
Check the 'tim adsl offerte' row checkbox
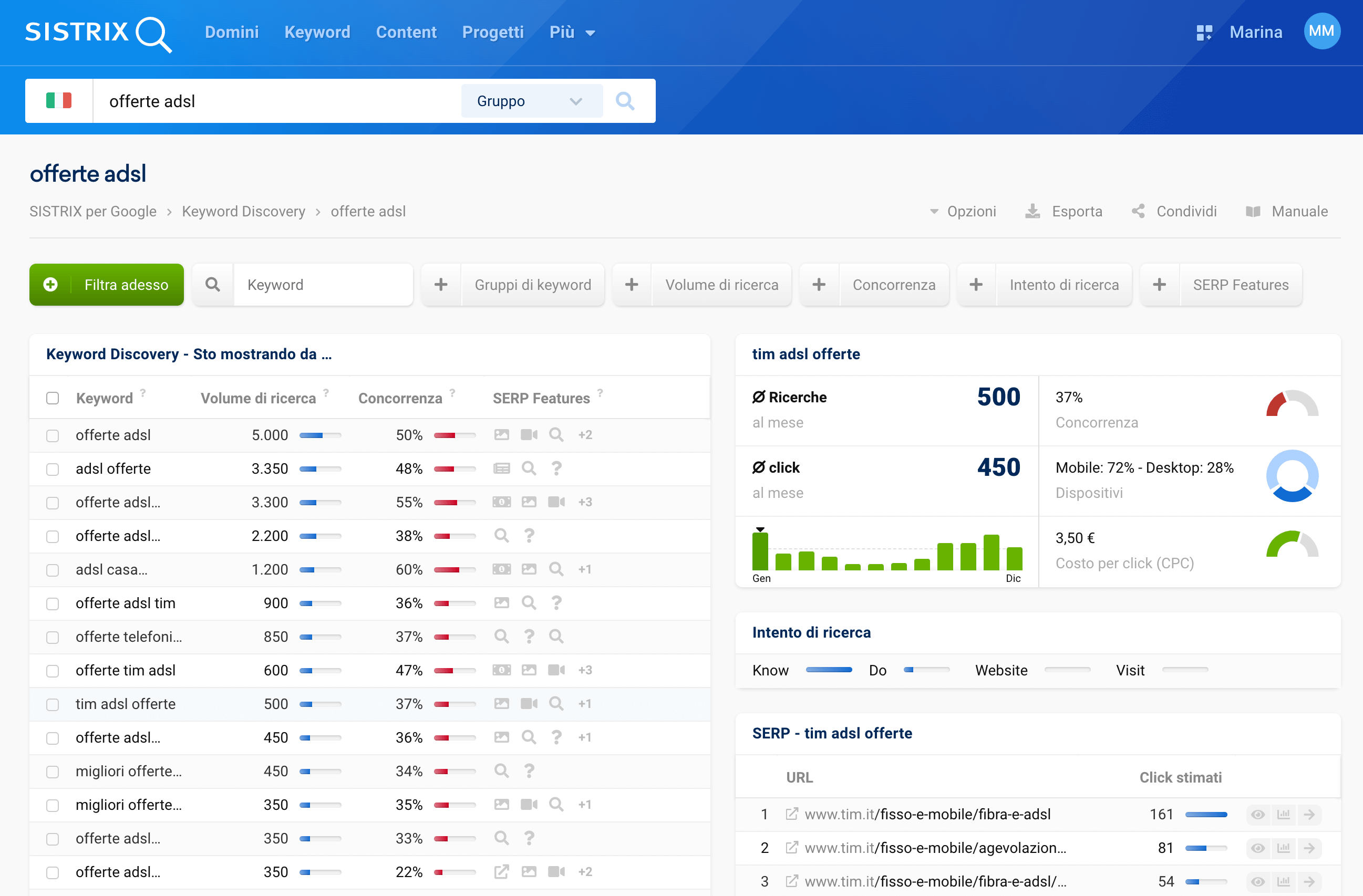point(53,705)
